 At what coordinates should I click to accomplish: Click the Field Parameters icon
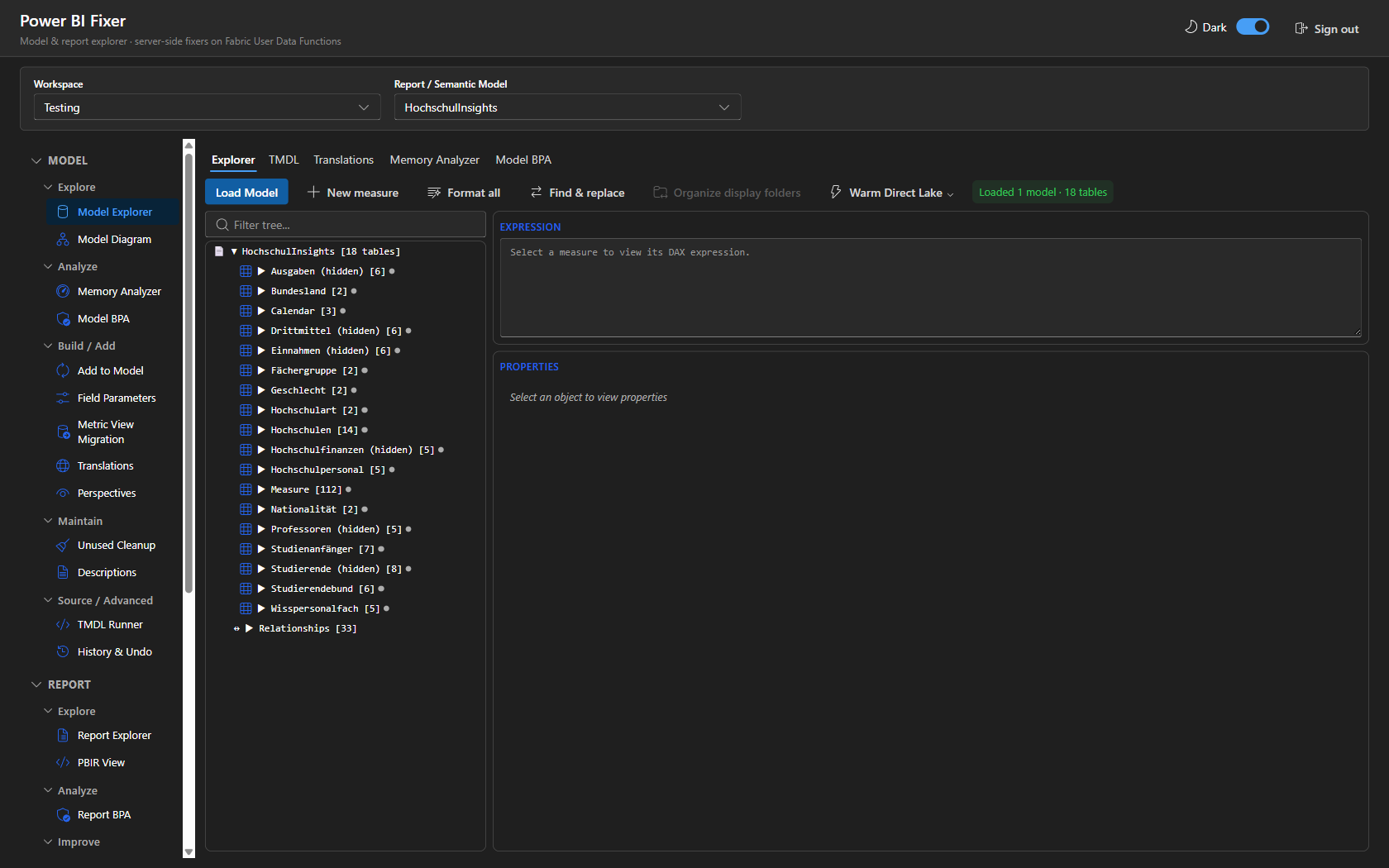click(x=63, y=398)
